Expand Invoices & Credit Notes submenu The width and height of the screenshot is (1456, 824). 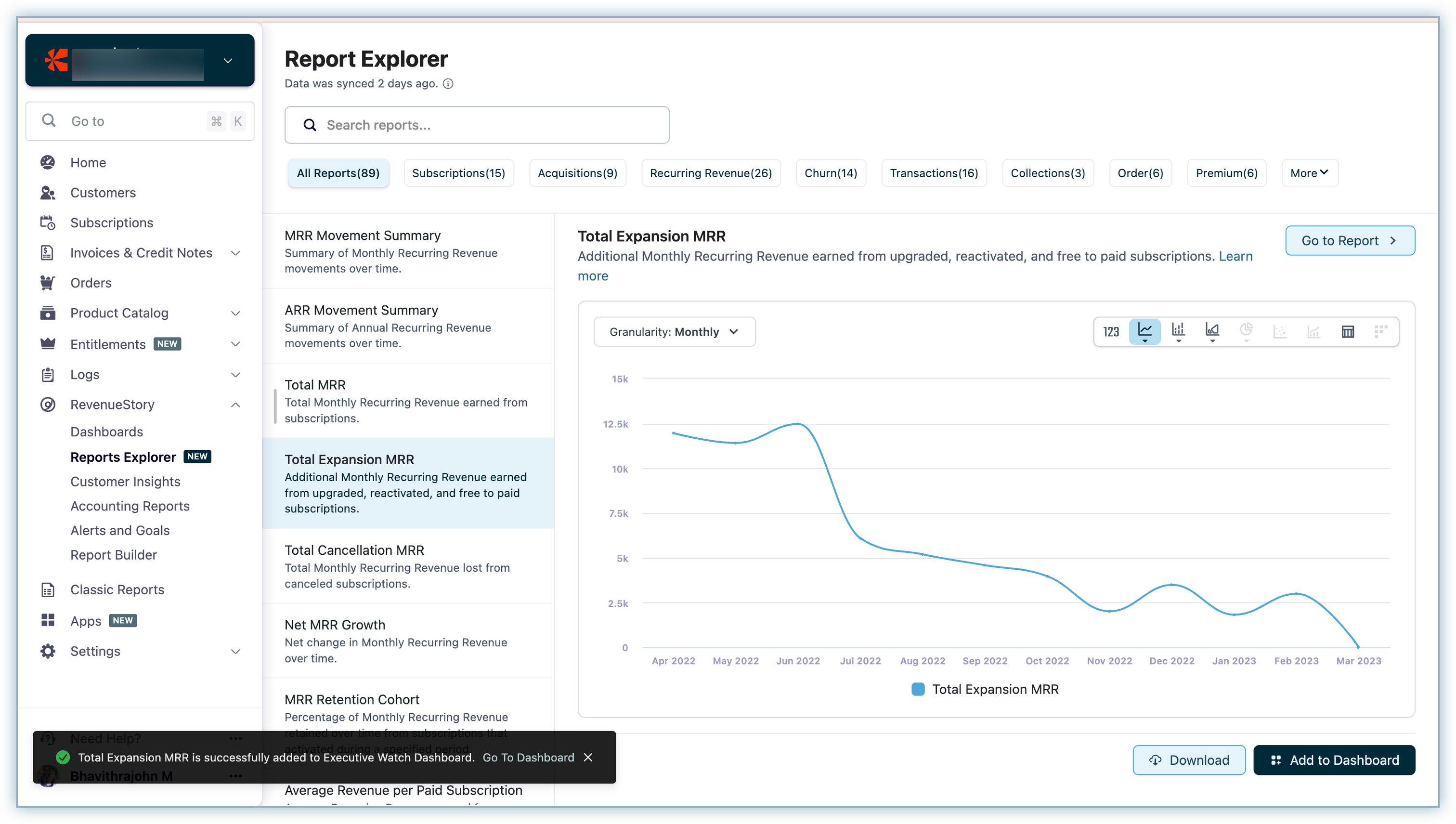pos(236,253)
